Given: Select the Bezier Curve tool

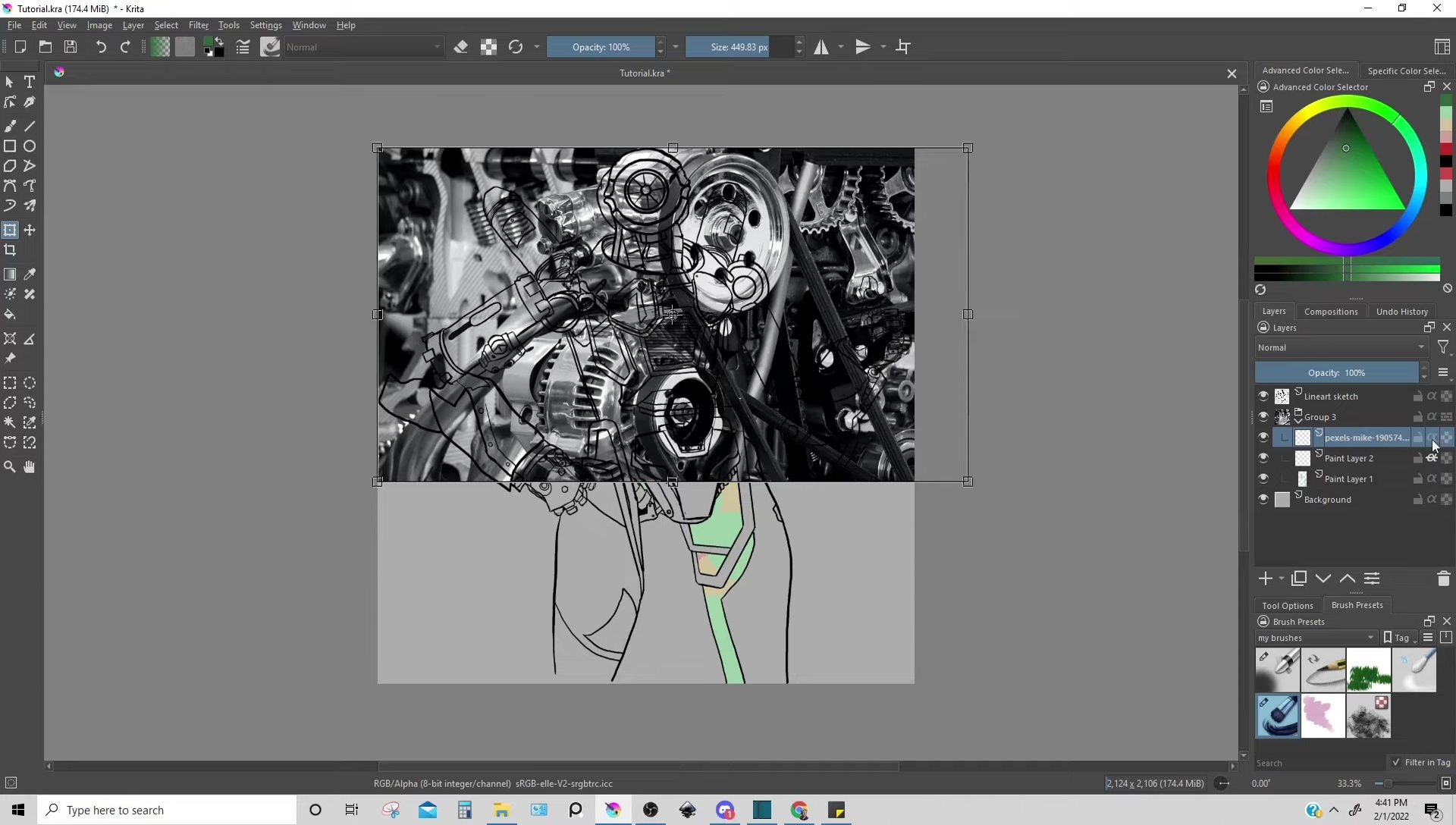Looking at the screenshot, I should click(10, 186).
